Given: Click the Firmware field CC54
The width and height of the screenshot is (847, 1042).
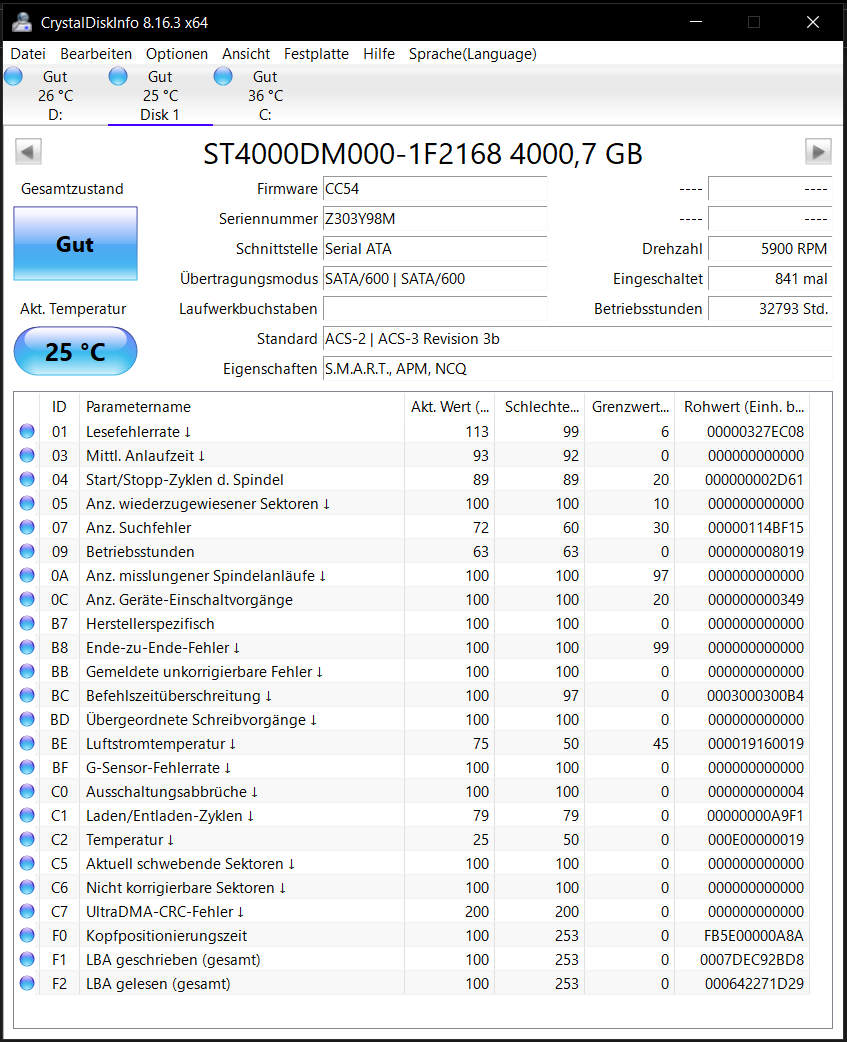Looking at the screenshot, I should [x=435, y=189].
